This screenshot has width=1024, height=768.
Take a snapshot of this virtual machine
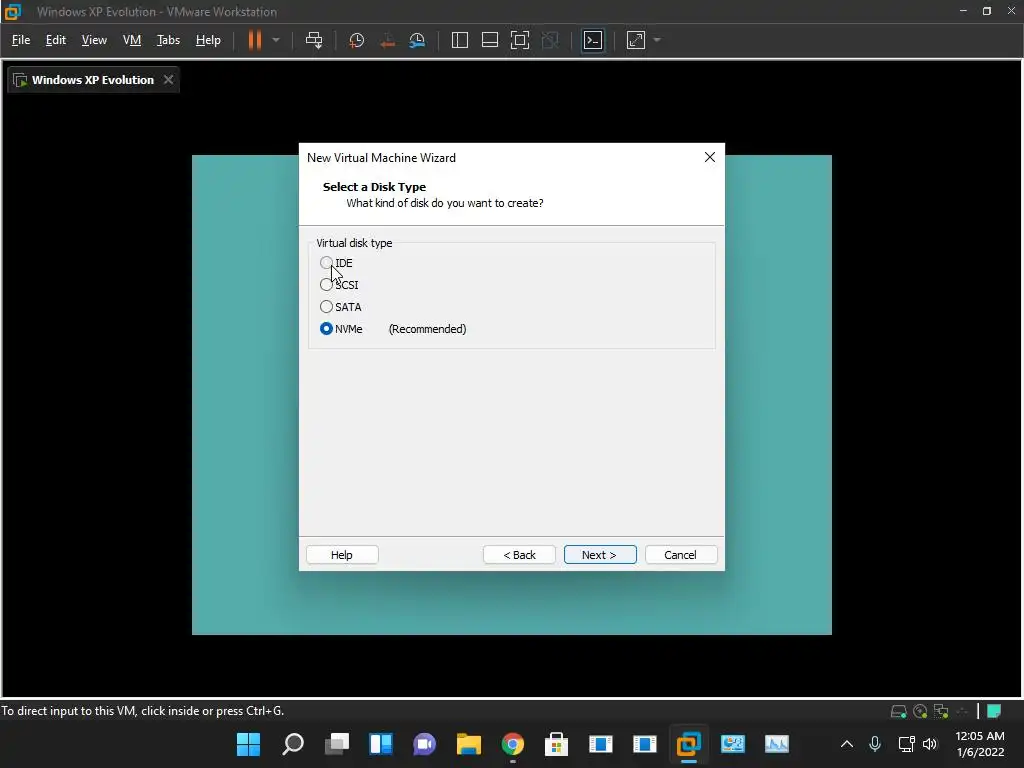pos(357,40)
